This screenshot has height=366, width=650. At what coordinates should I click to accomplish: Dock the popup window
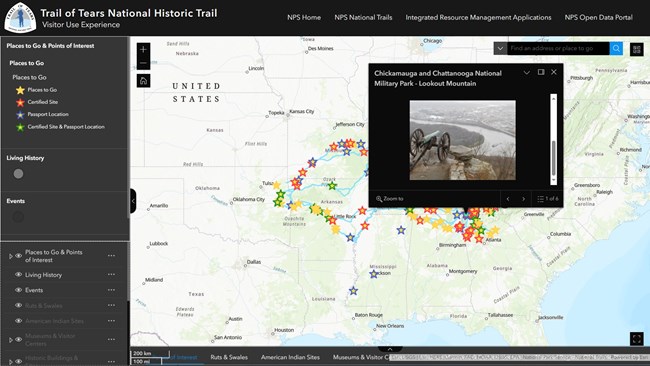[541, 72]
